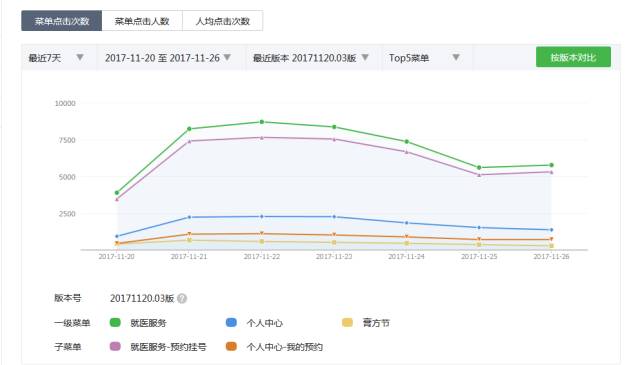This screenshot has height=365, width=640.
Task: Click the 2017-11-20 x-axis label
Action: pyautogui.click(x=116, y=256)
